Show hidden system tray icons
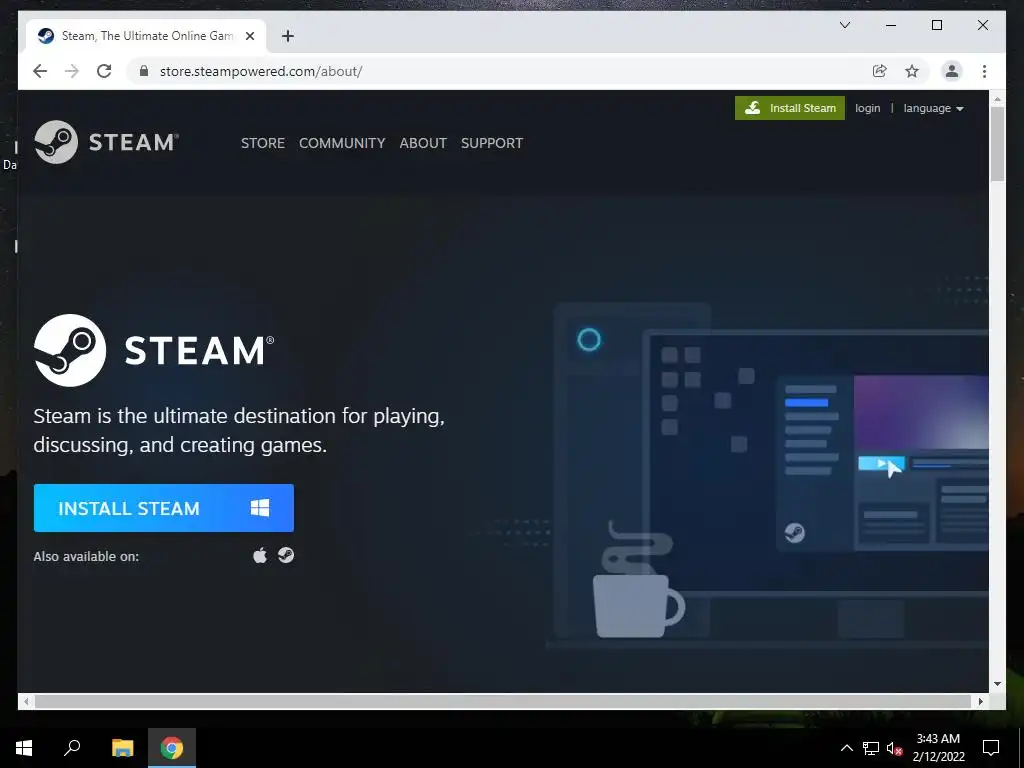Image resolution: width=1024 pixels, height=768 pixels. coord(846,748)
